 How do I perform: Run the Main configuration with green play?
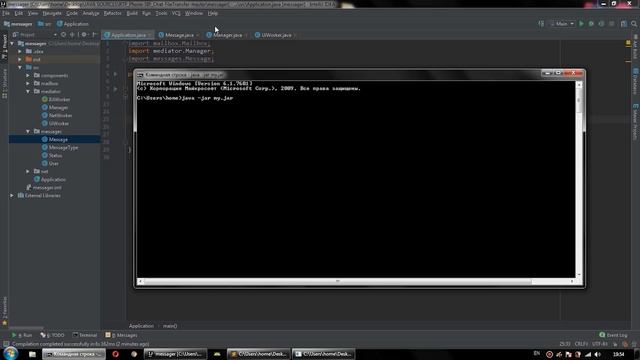tap(581, 24)
